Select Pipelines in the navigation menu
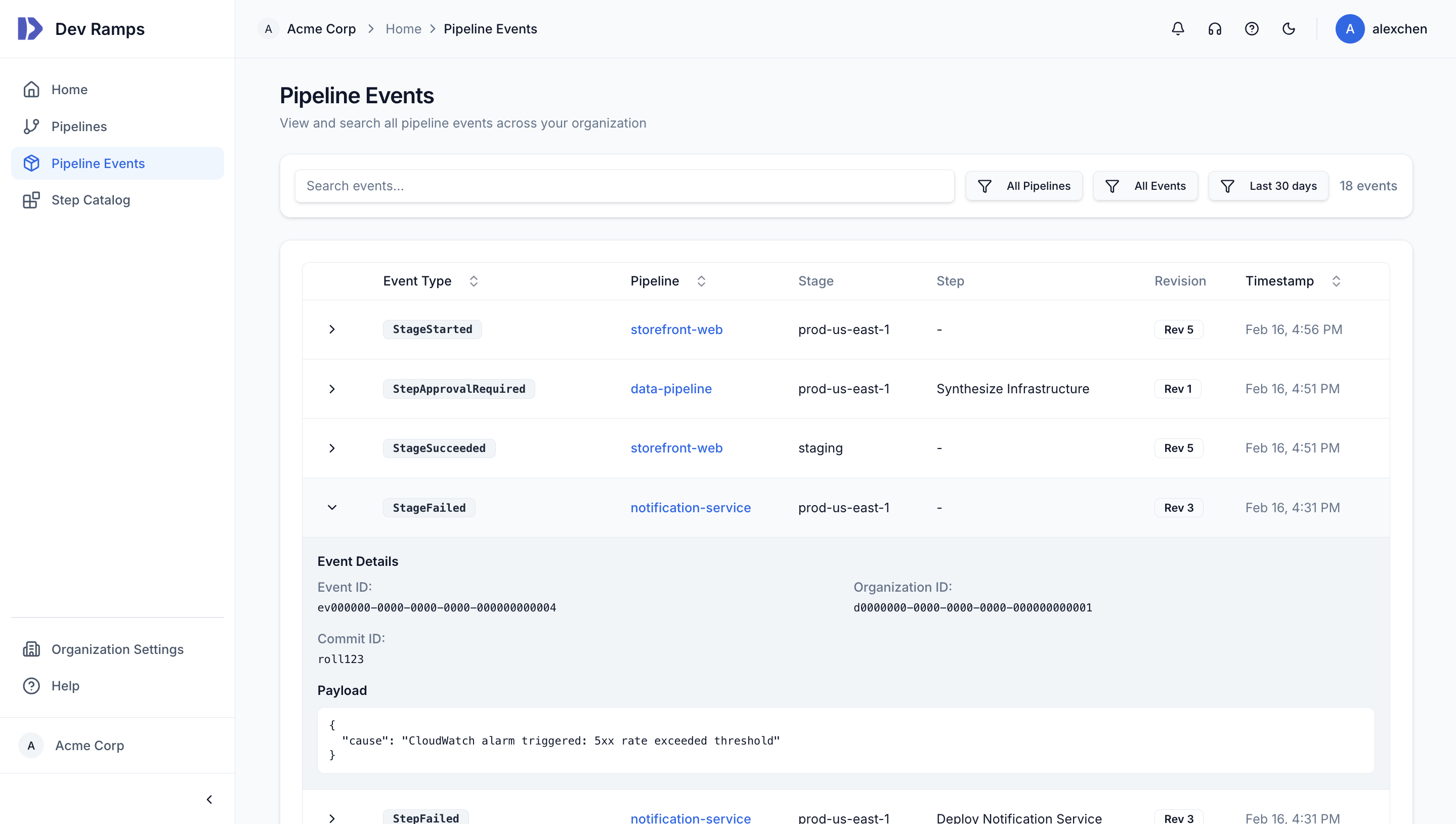This screenshot has width=1456, height=824. point(79,126)
